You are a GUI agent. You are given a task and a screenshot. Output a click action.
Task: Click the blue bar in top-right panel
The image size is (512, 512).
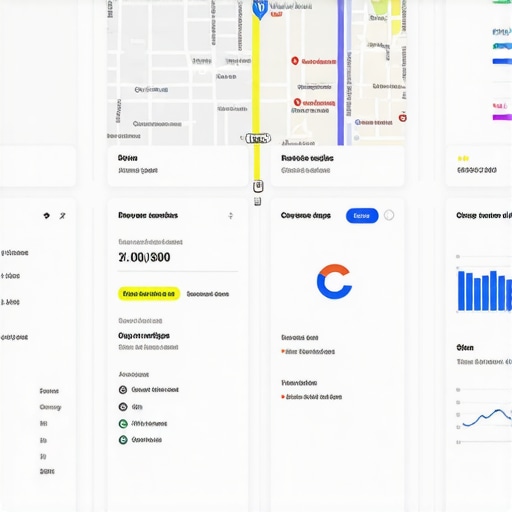[x=502, y=61]
